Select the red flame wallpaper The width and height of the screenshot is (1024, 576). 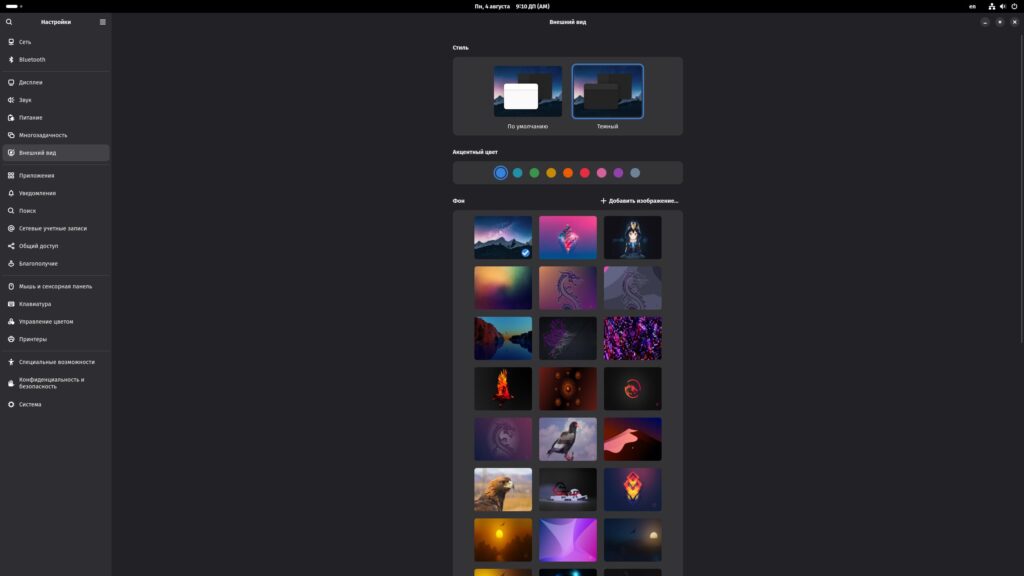coord(503,389)
